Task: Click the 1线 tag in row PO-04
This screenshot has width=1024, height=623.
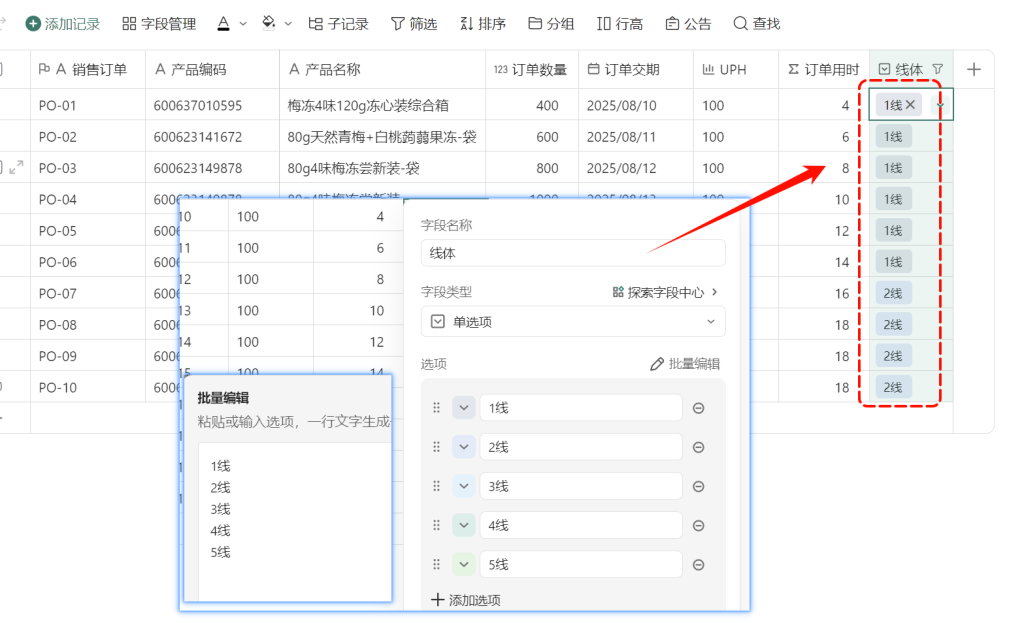Action: point(893,199)
